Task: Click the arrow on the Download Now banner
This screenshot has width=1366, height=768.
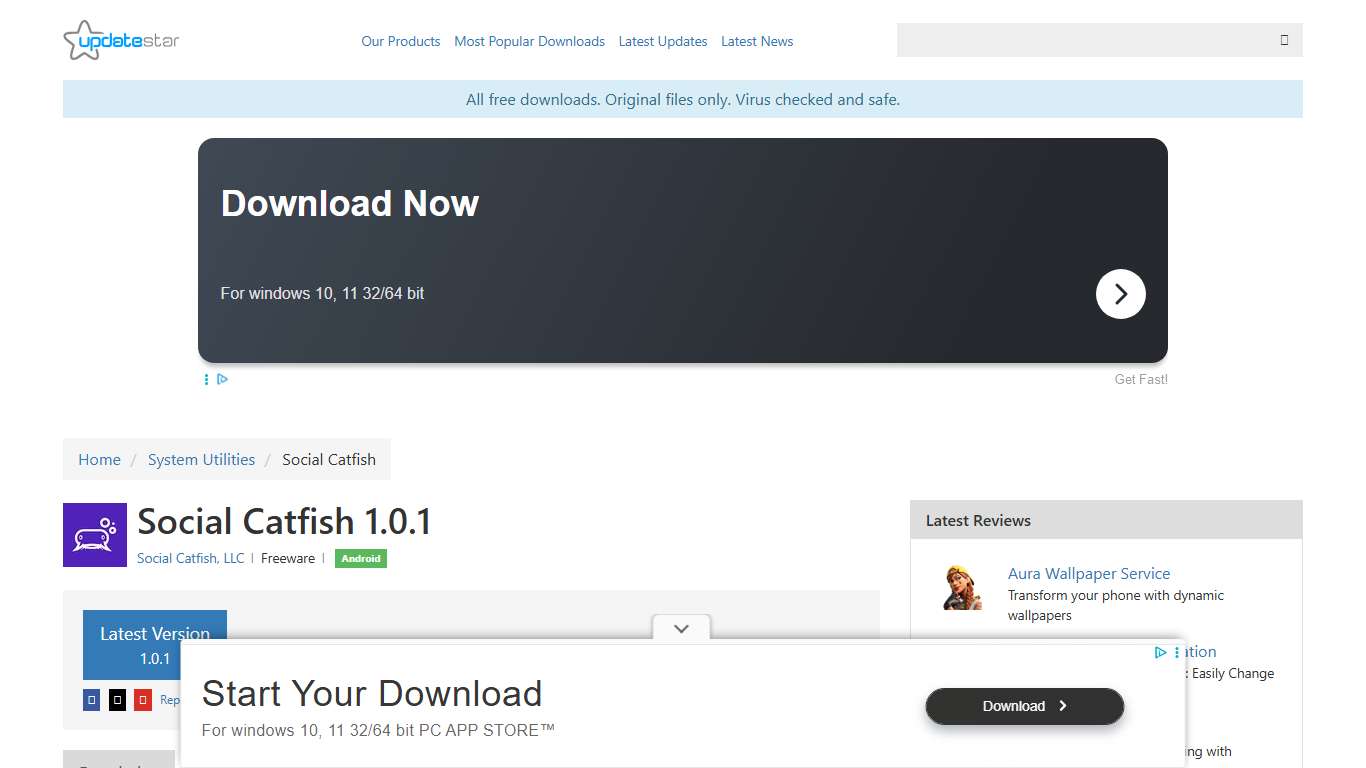Action: (x=1120, y=294)
